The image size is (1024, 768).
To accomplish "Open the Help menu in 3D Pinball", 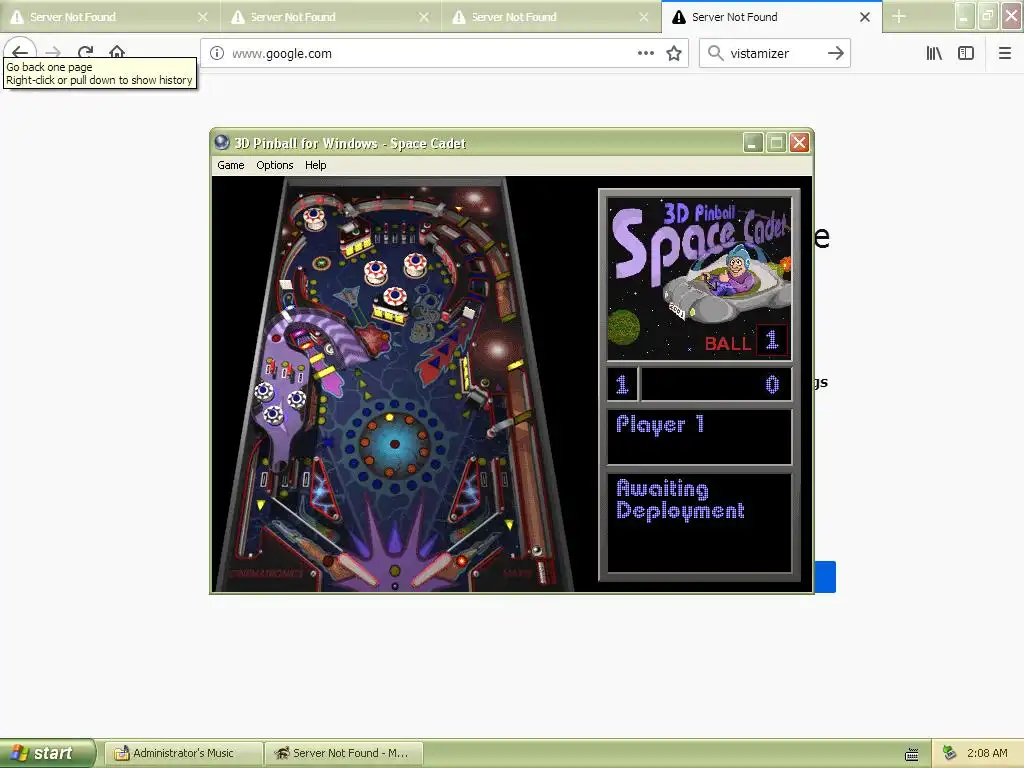I will (315, 165).
